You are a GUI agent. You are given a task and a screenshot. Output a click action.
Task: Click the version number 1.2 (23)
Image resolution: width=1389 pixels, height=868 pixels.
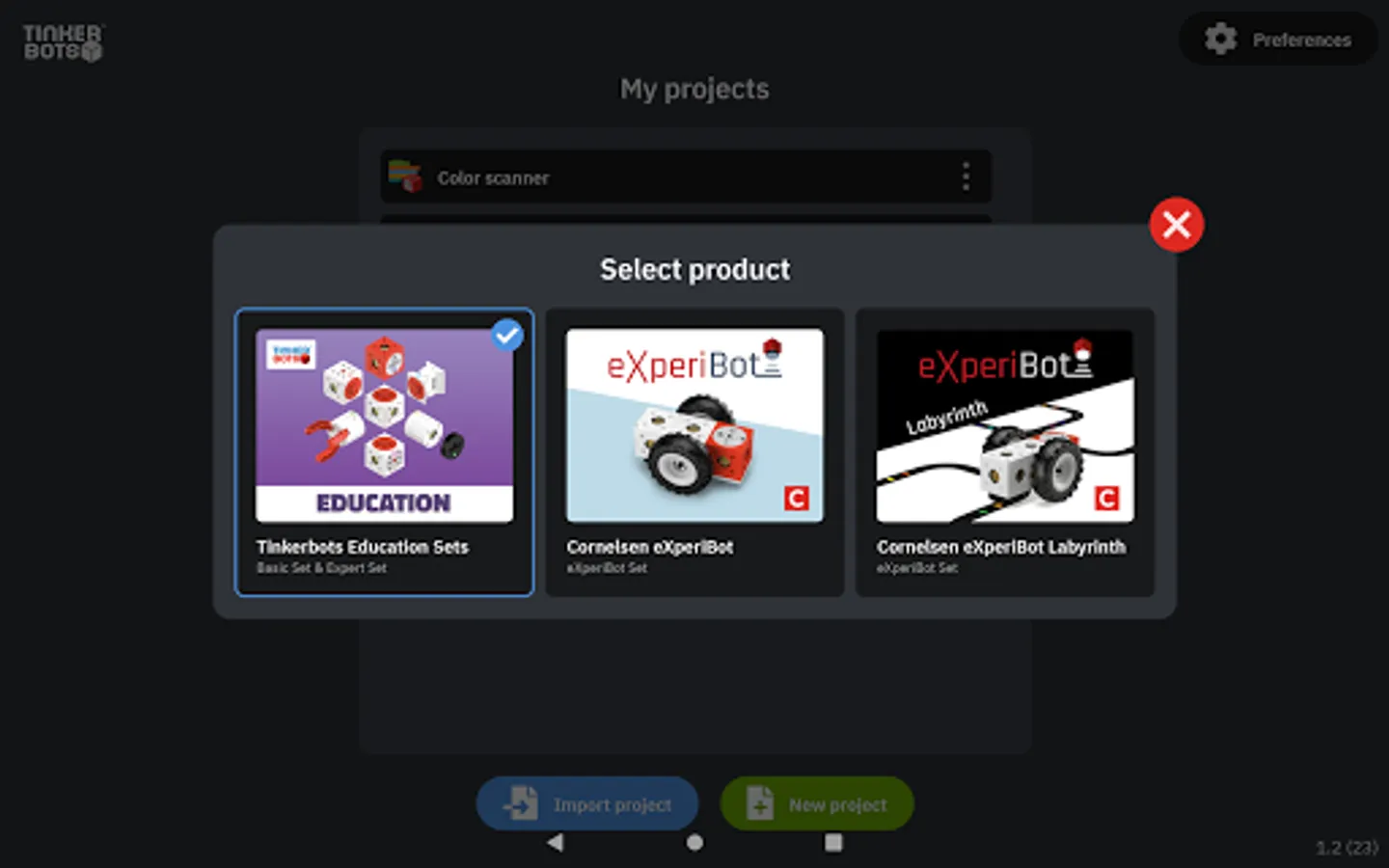click(x=1348, y=848)
